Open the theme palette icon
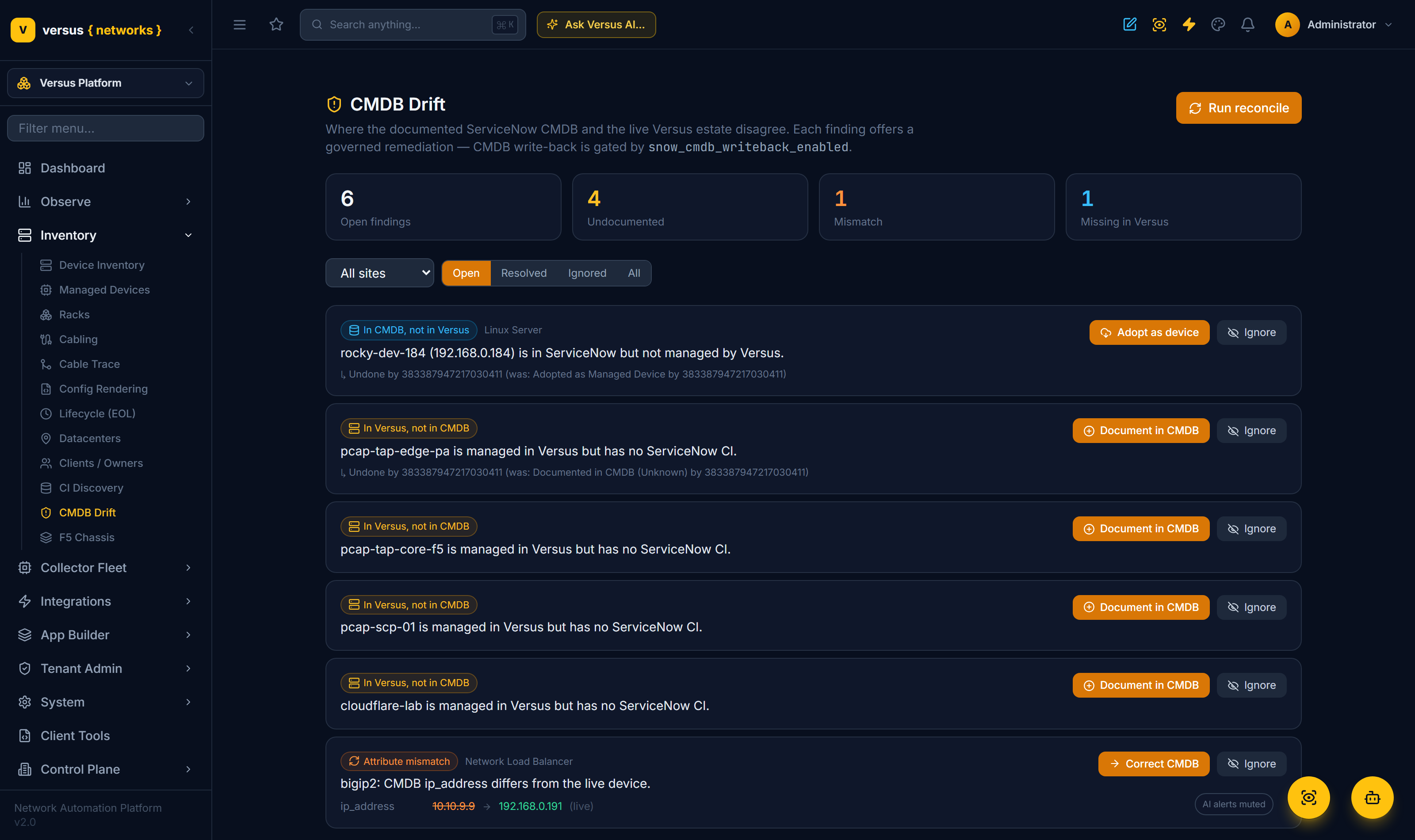The image size is (1415, 840). [1218, 24]
